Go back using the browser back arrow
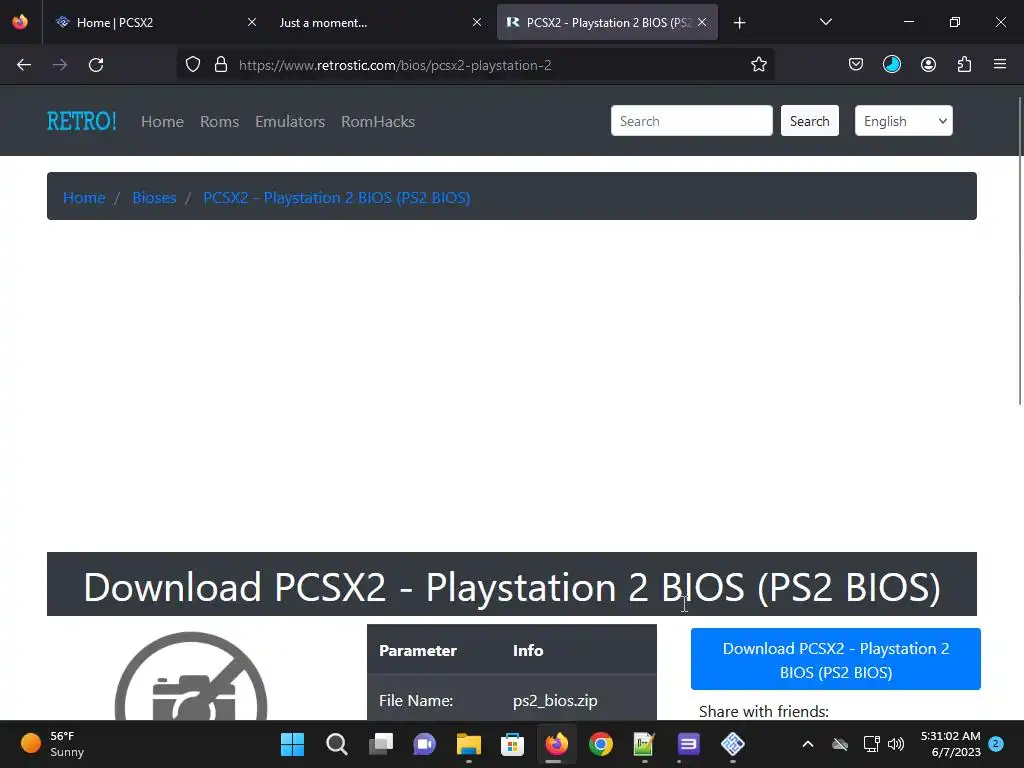 coord(24,65)
